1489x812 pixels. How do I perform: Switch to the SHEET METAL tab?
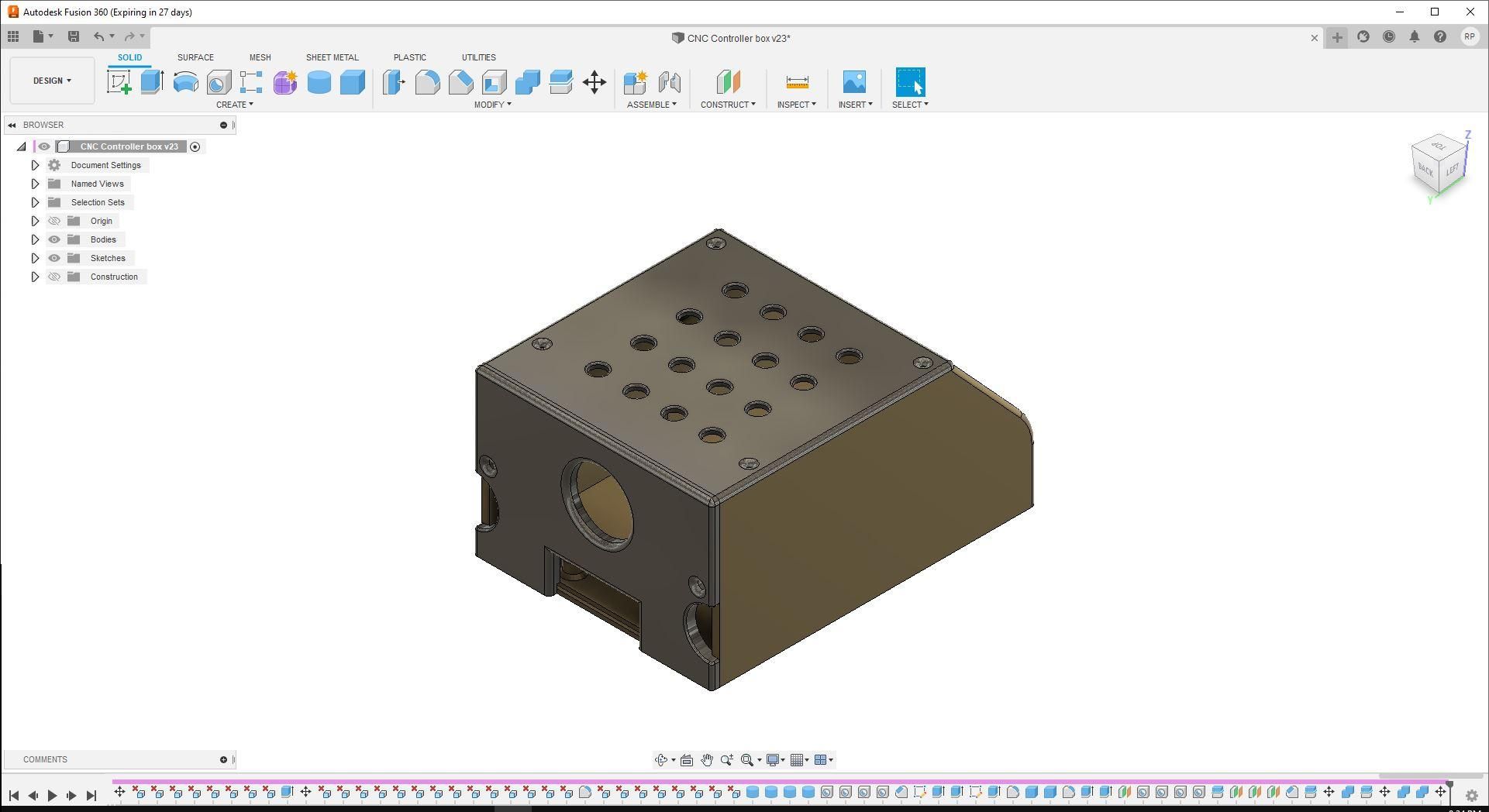332,57
